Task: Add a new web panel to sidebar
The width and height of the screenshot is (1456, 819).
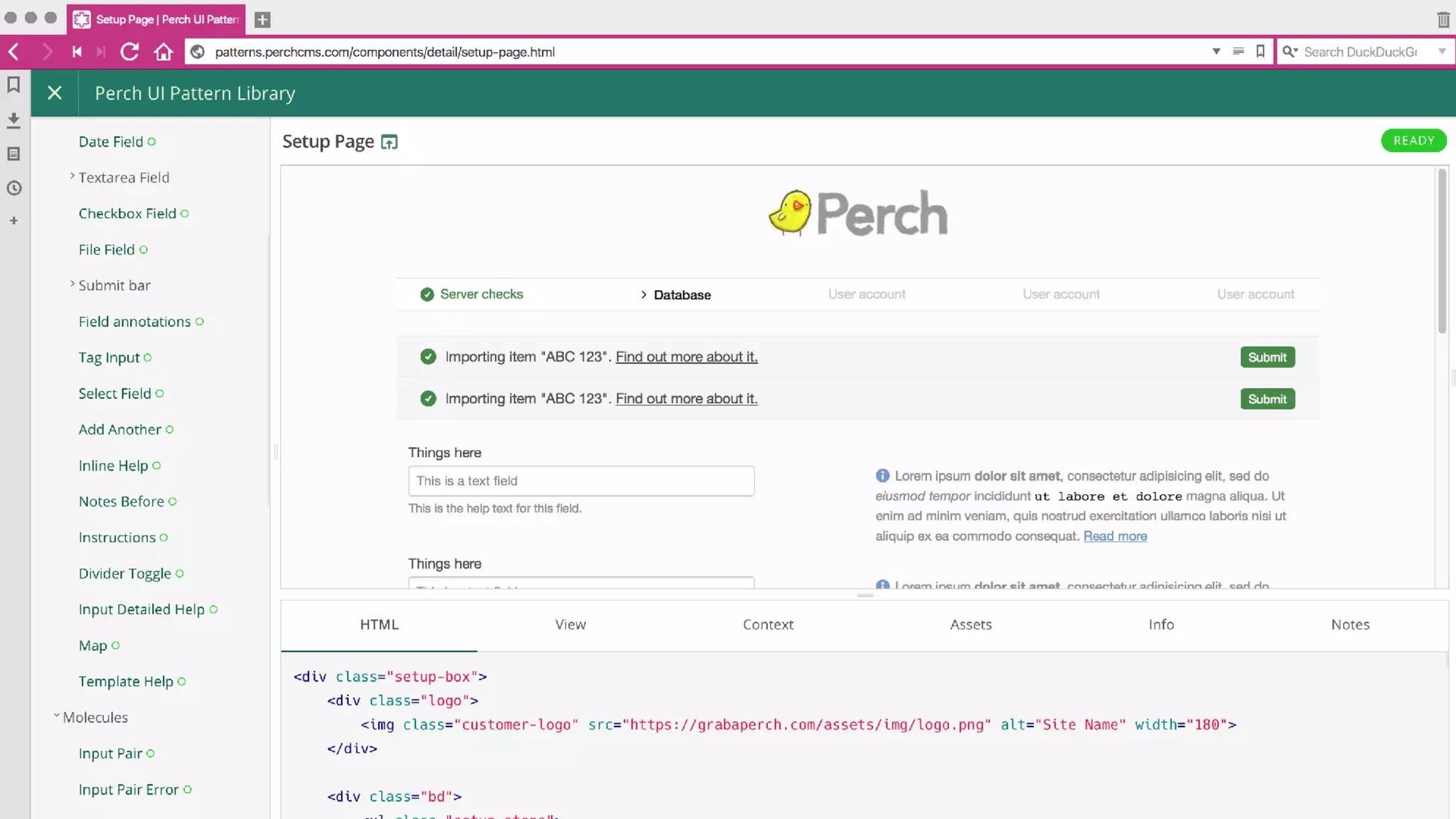Action: 14,221
